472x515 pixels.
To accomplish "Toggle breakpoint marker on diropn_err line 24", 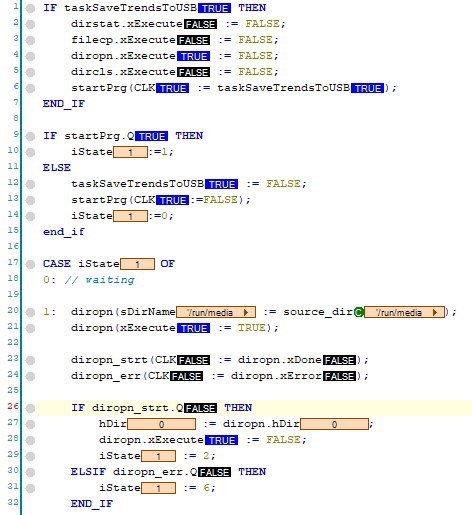I will pos(30,376).
